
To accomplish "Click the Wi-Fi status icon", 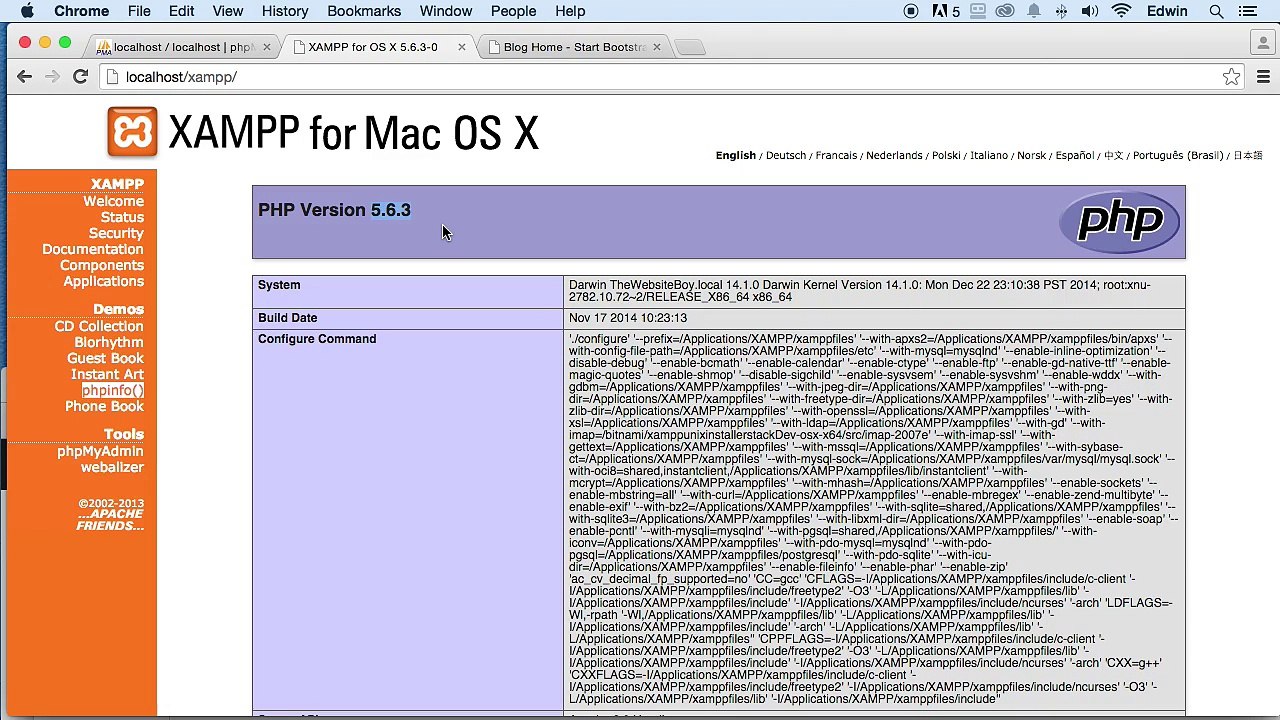I will coord(1122,11).
